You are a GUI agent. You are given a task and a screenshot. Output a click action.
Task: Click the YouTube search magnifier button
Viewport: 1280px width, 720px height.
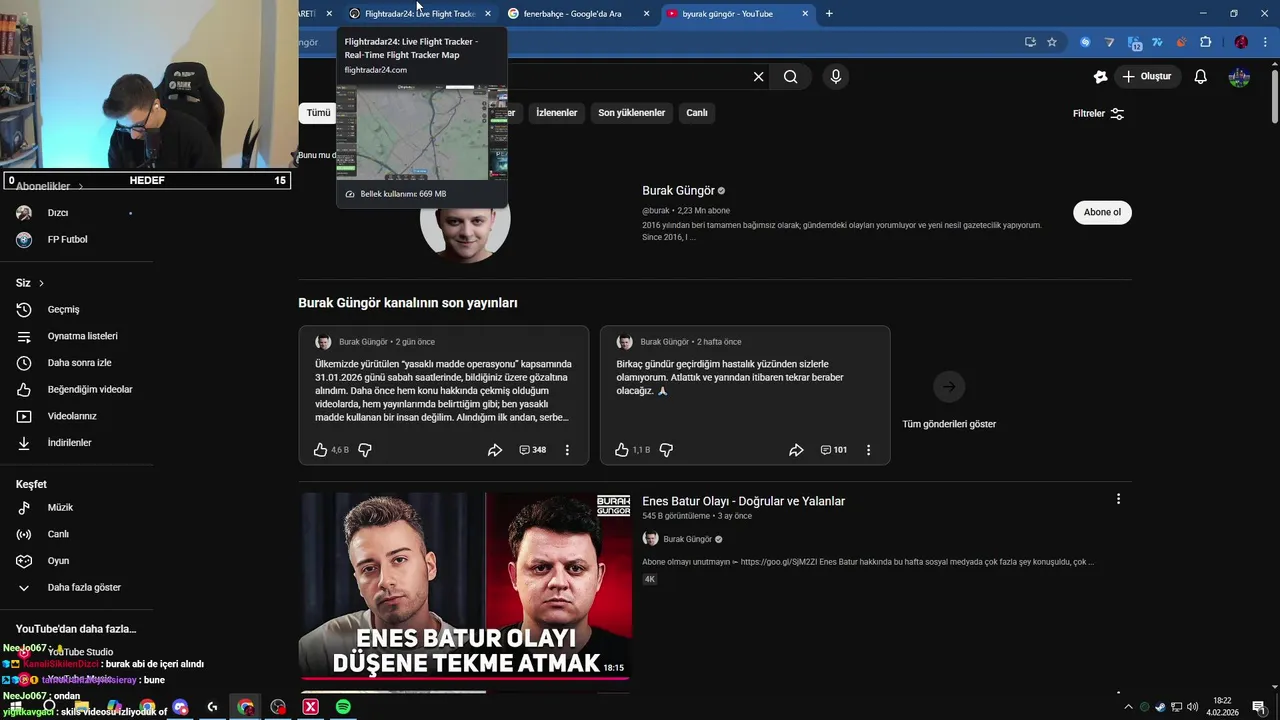[791, 77]
